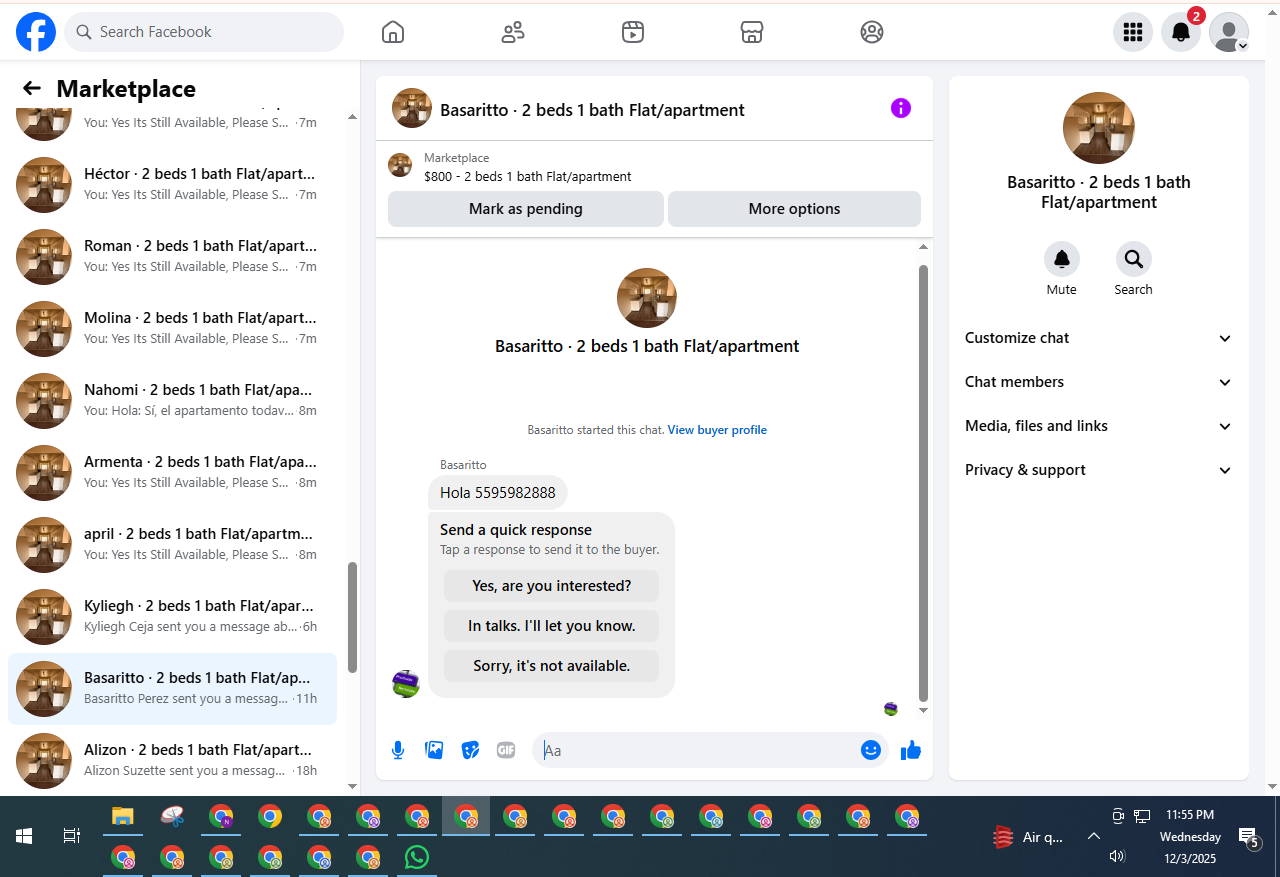1280x877 pixels.
Task: Open the Facebook logo home link
Action: (36, 32)
